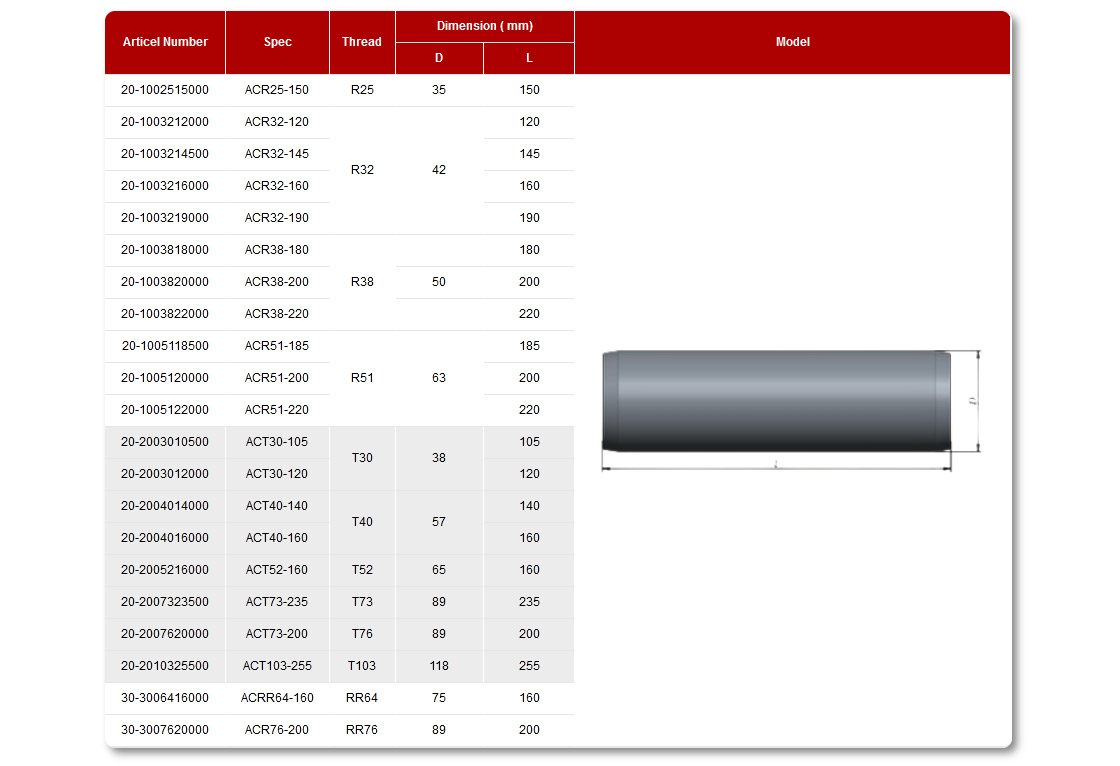Image resolution: width=1120 pixels, height=766 pixels.
Task: Click spec ACR76-200
Action: pos(277,730)
